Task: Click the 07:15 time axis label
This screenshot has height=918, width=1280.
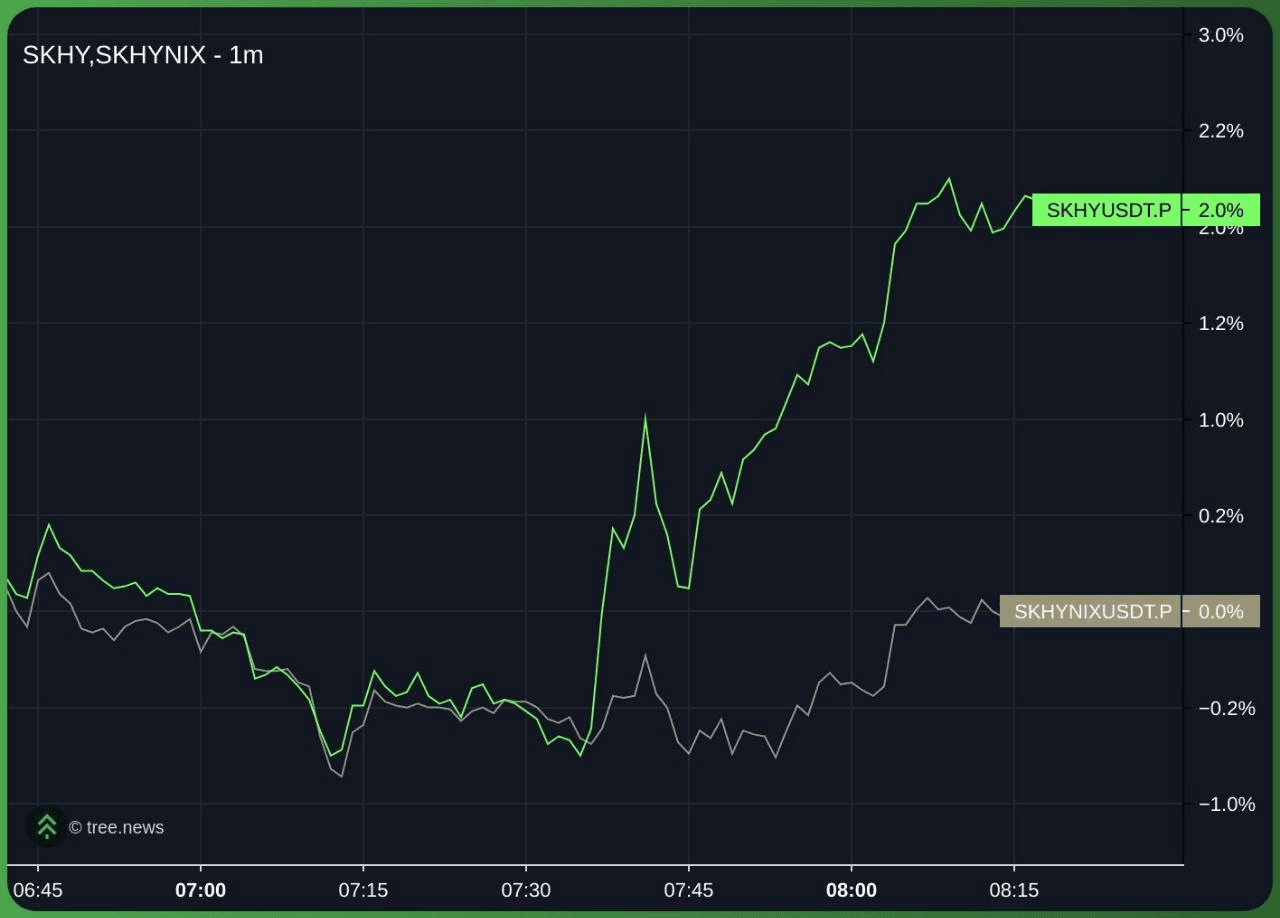Action: 363,890
